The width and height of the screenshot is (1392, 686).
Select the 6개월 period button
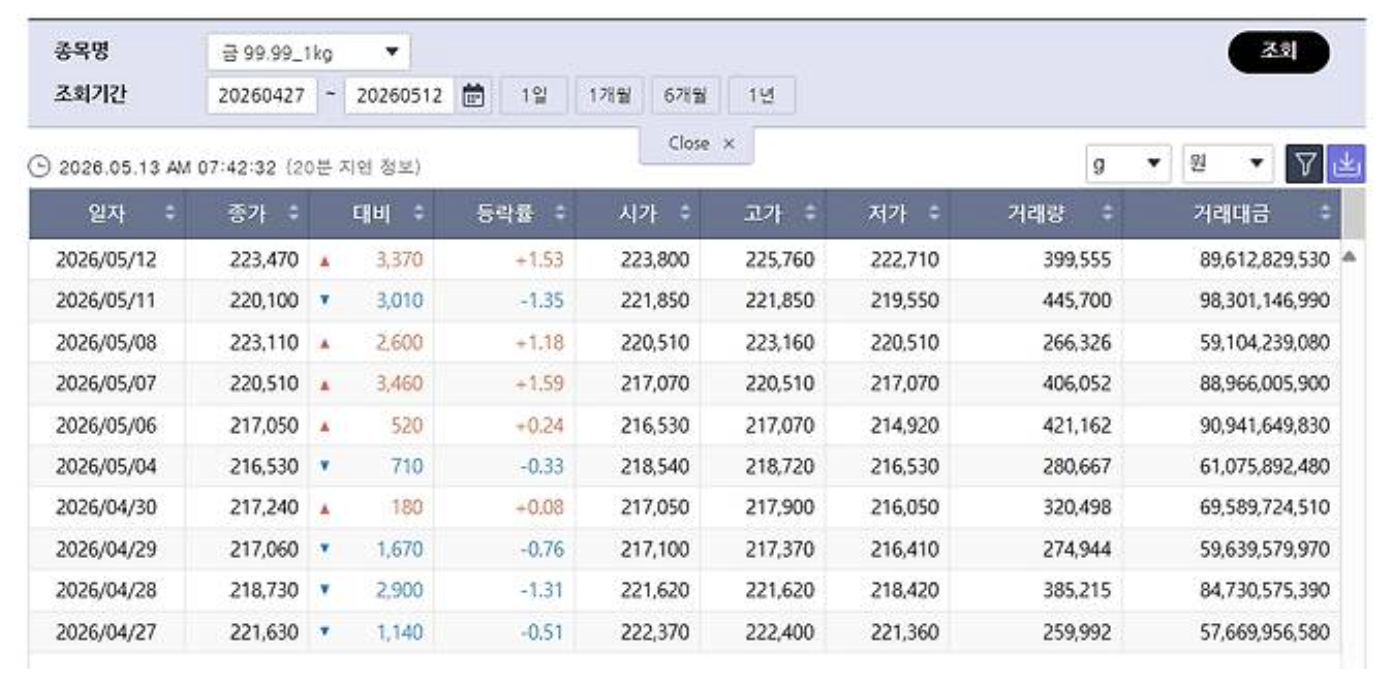click(x=685, y=97)
